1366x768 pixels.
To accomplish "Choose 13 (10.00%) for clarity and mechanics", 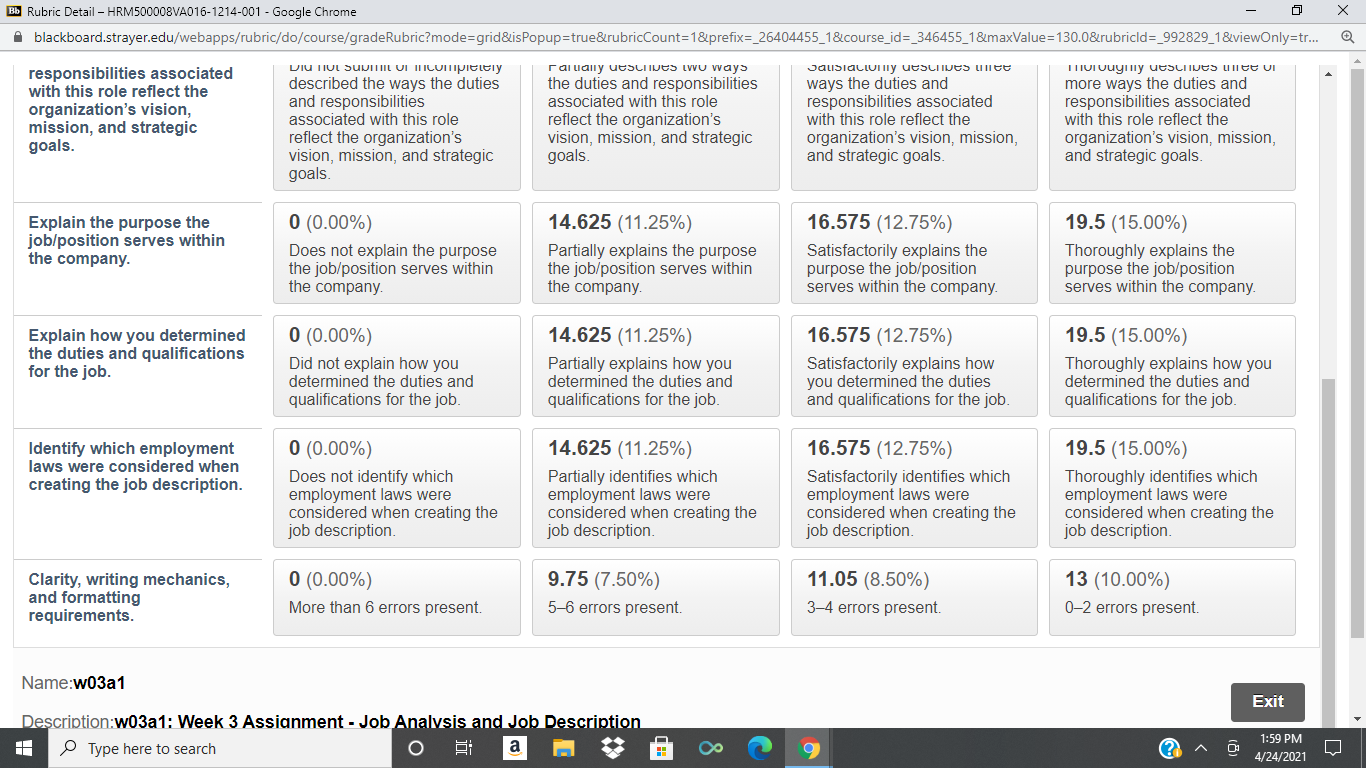I will click(x=1172, y=597).
